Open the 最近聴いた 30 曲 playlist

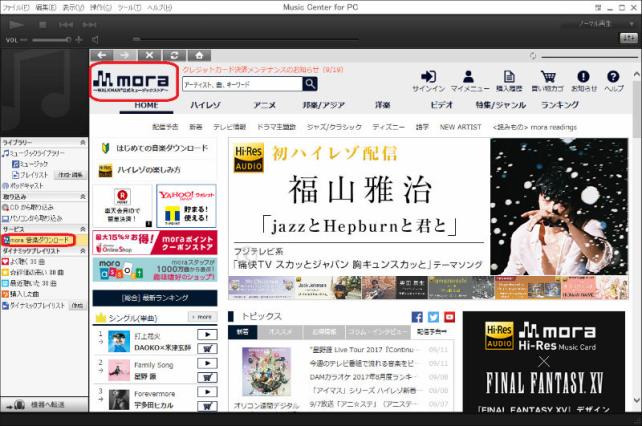[x=29, y=283]
